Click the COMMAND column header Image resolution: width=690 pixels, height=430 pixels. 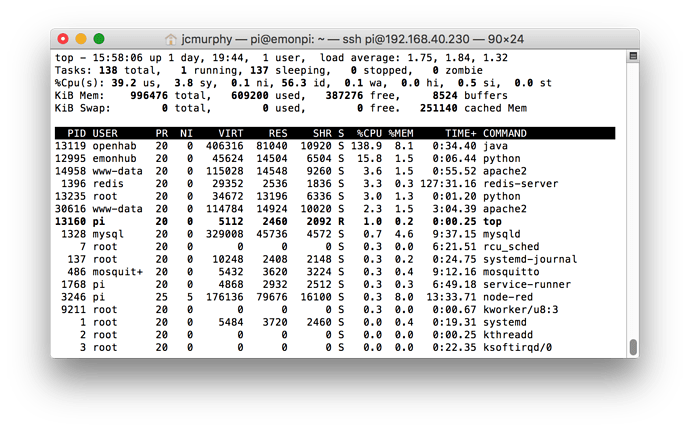(x=505, y=133)
